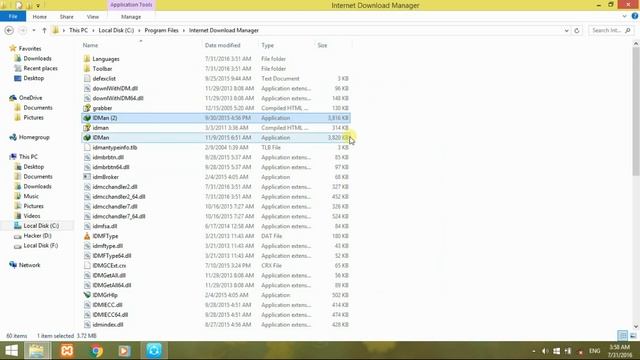The height and width of the screenshot is (360, 640).
Task: Select the IDMFType DAT file icon
Action: pos(87,236)
